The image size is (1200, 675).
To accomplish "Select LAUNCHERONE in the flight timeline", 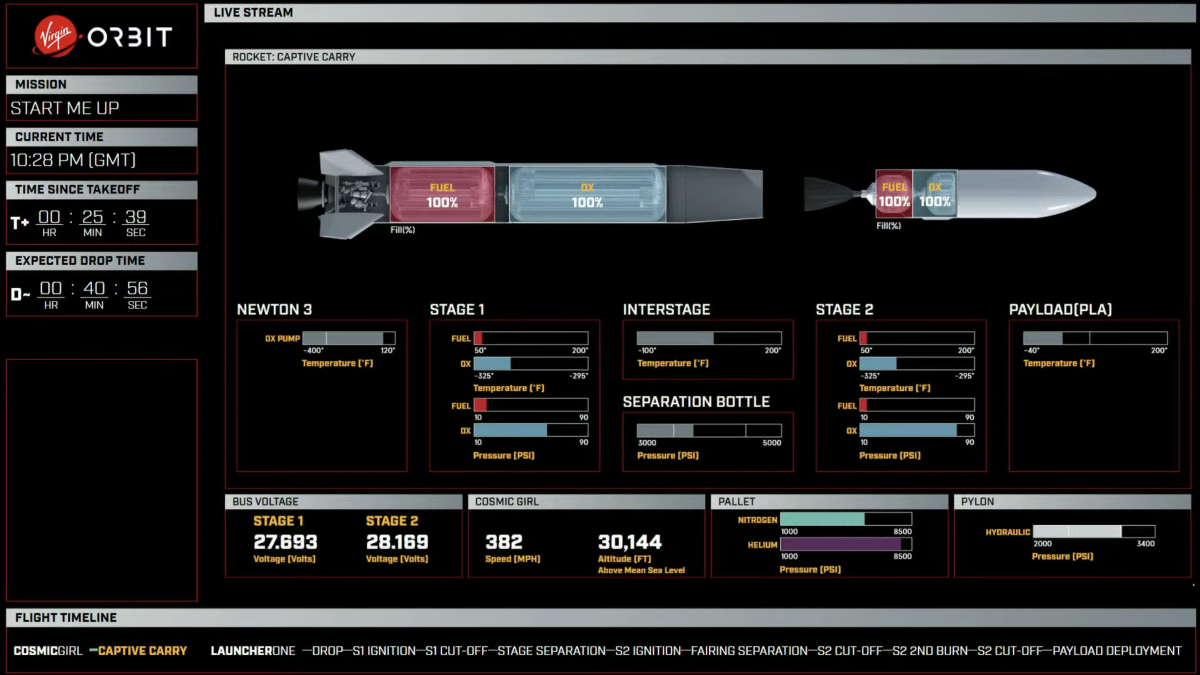I will tap(253, 651).
